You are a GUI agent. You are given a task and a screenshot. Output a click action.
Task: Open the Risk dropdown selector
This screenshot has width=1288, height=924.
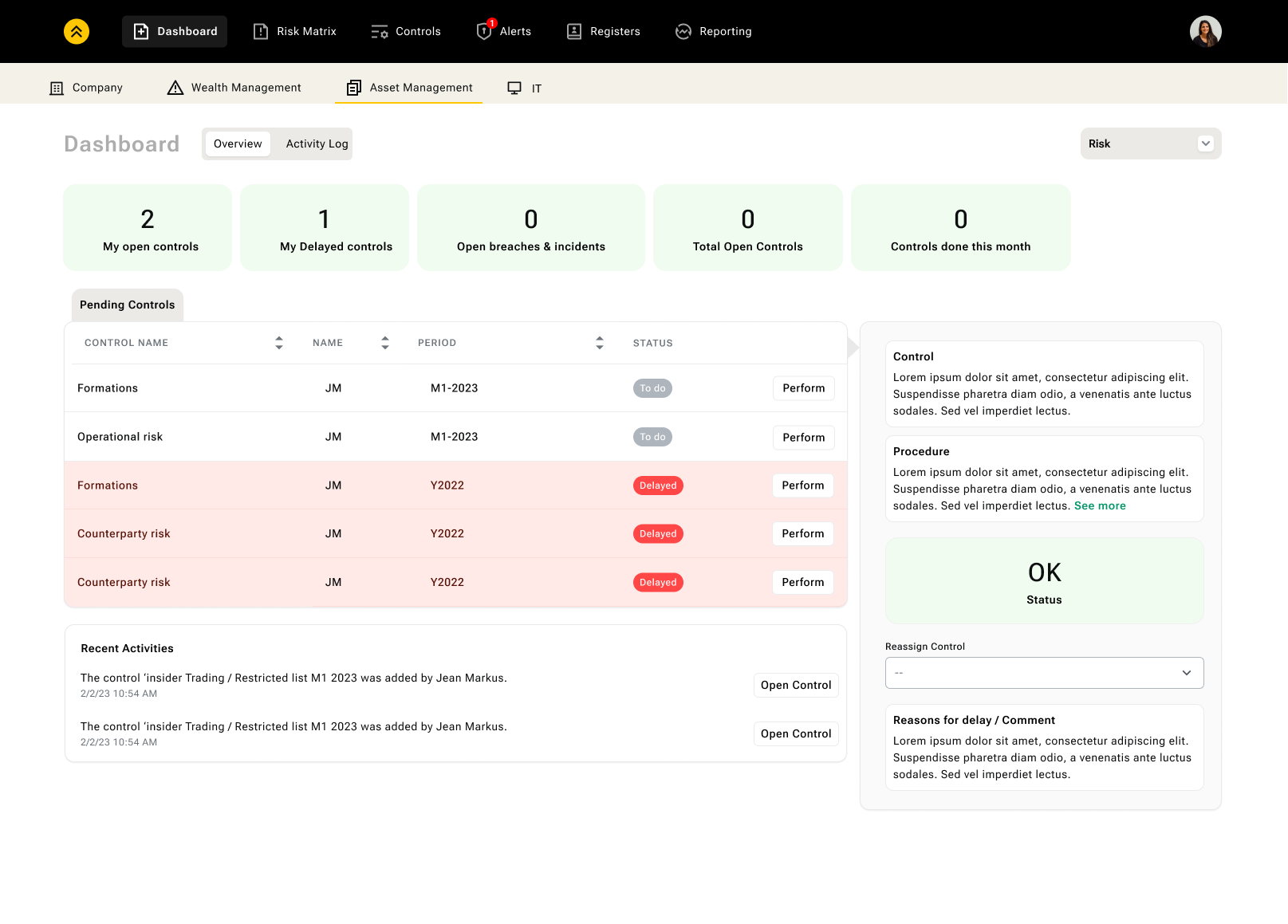coord(1150,144)
